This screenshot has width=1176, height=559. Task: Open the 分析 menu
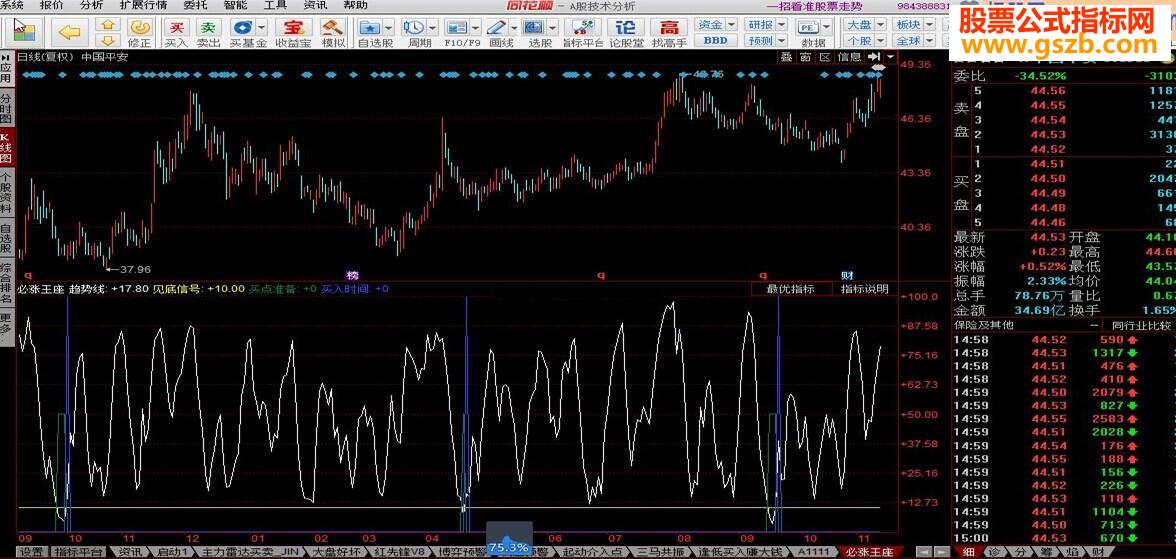click(92, 5)
